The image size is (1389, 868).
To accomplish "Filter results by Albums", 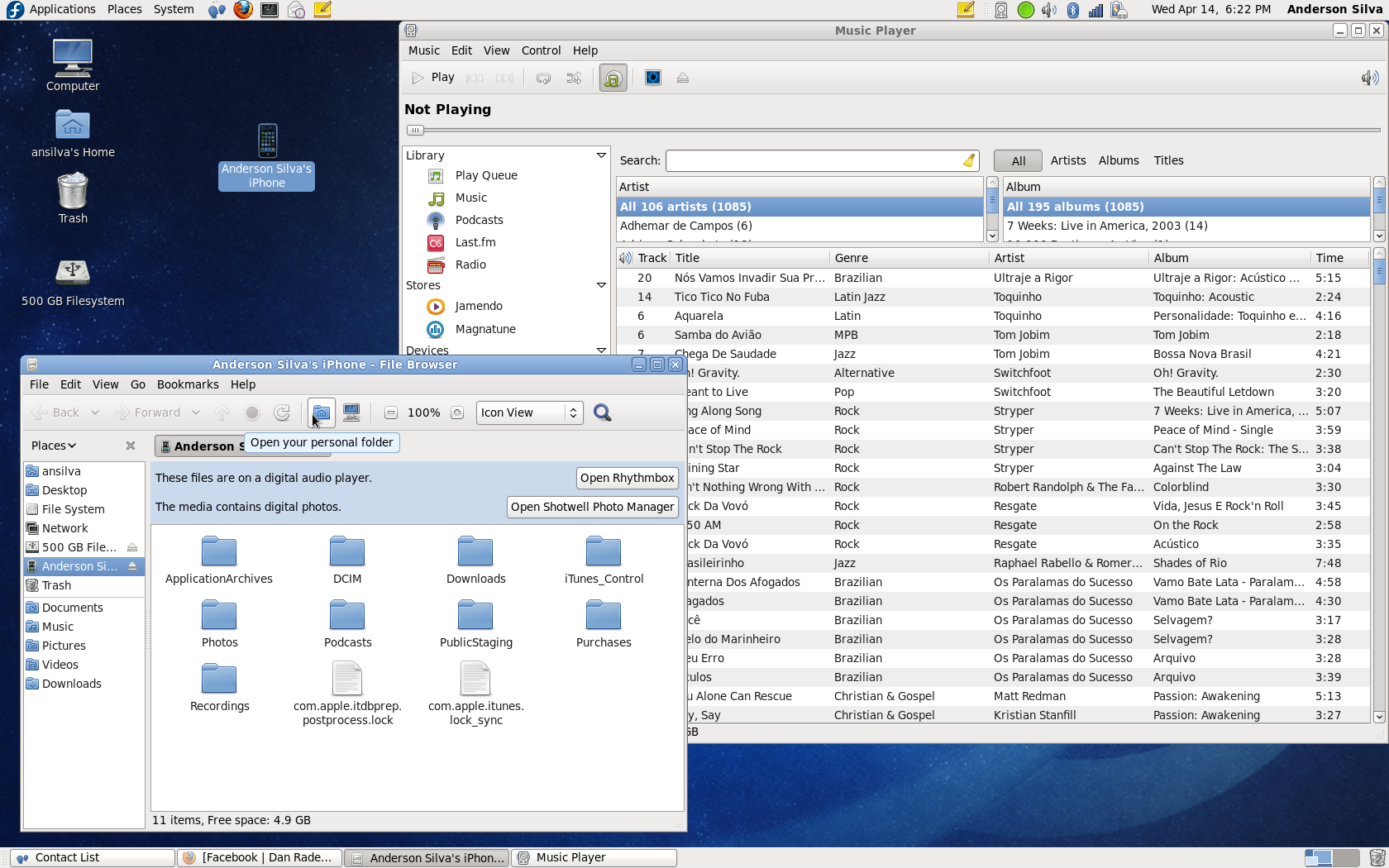I will [x=1119, y=160].
